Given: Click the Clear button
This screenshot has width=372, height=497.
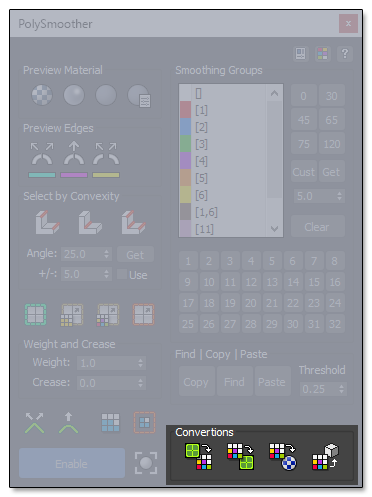Looking at the screenshot, I should pyautogui.click(x=318, y=227).
